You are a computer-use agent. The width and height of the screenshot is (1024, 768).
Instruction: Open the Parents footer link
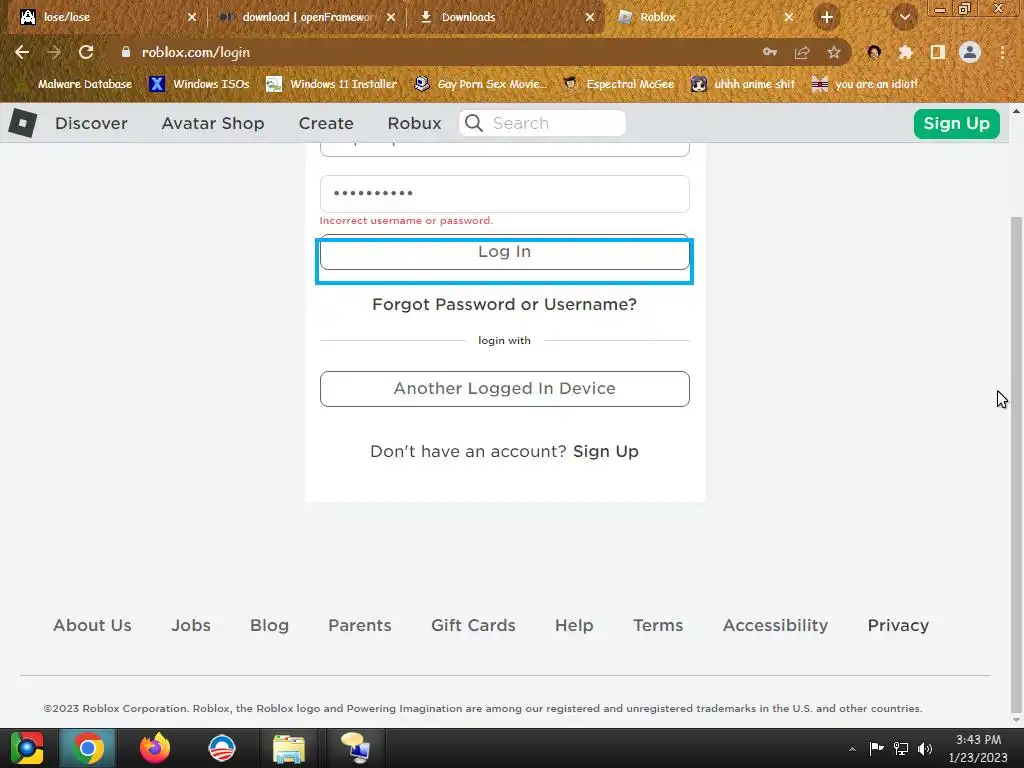(360, 625)
